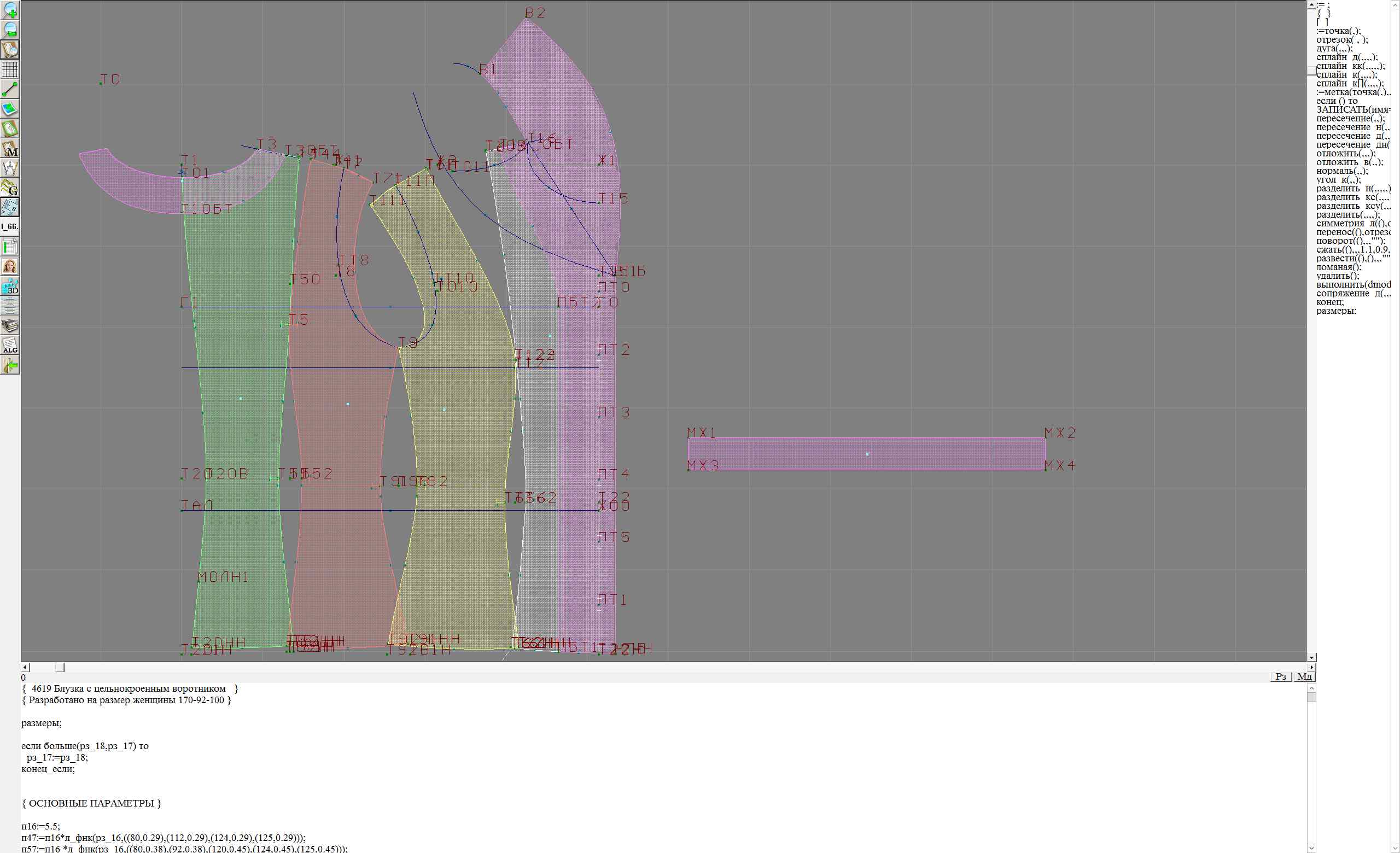Open the pattern with M icon

pyautogui.click(x=10, y=149)
